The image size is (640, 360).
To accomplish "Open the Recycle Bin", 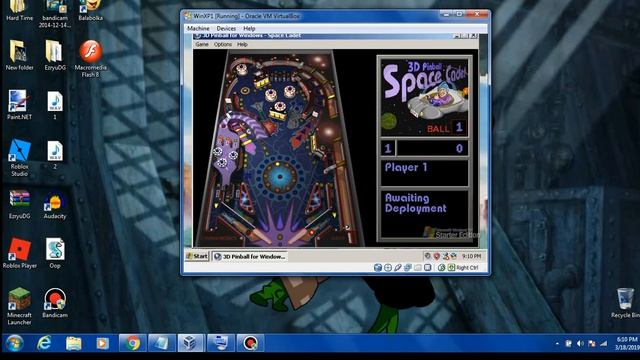I will point(625,303).
